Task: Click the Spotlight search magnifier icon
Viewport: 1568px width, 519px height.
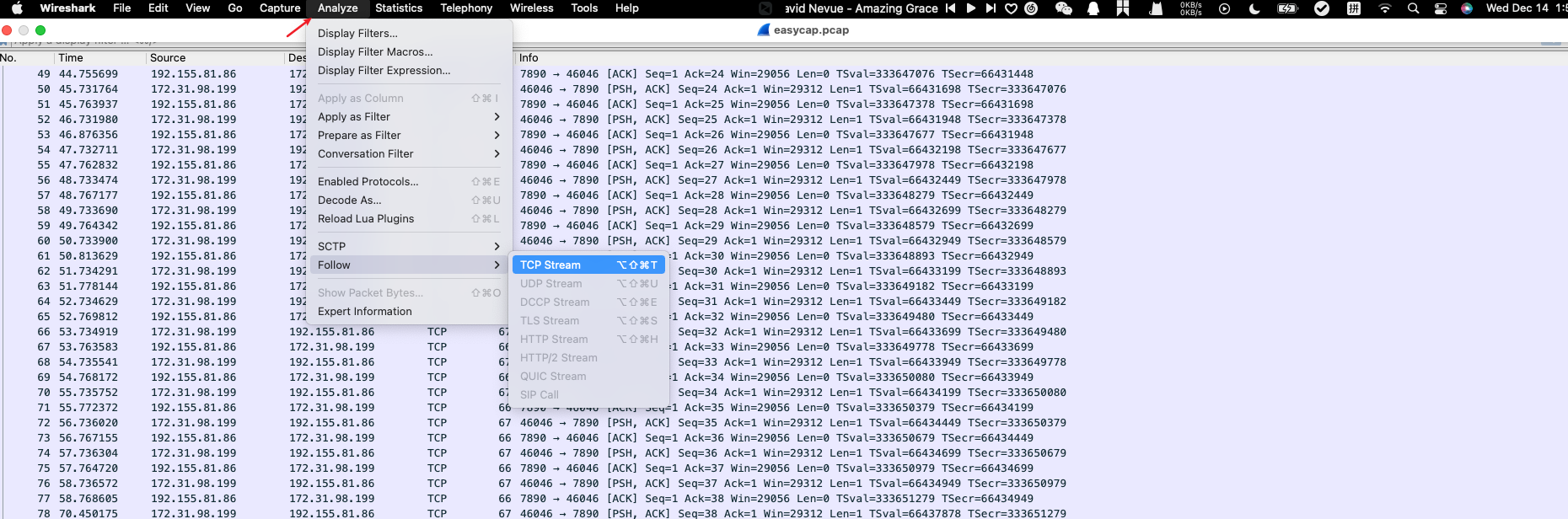Action: pyautogui.click(x=1413, y=8)
